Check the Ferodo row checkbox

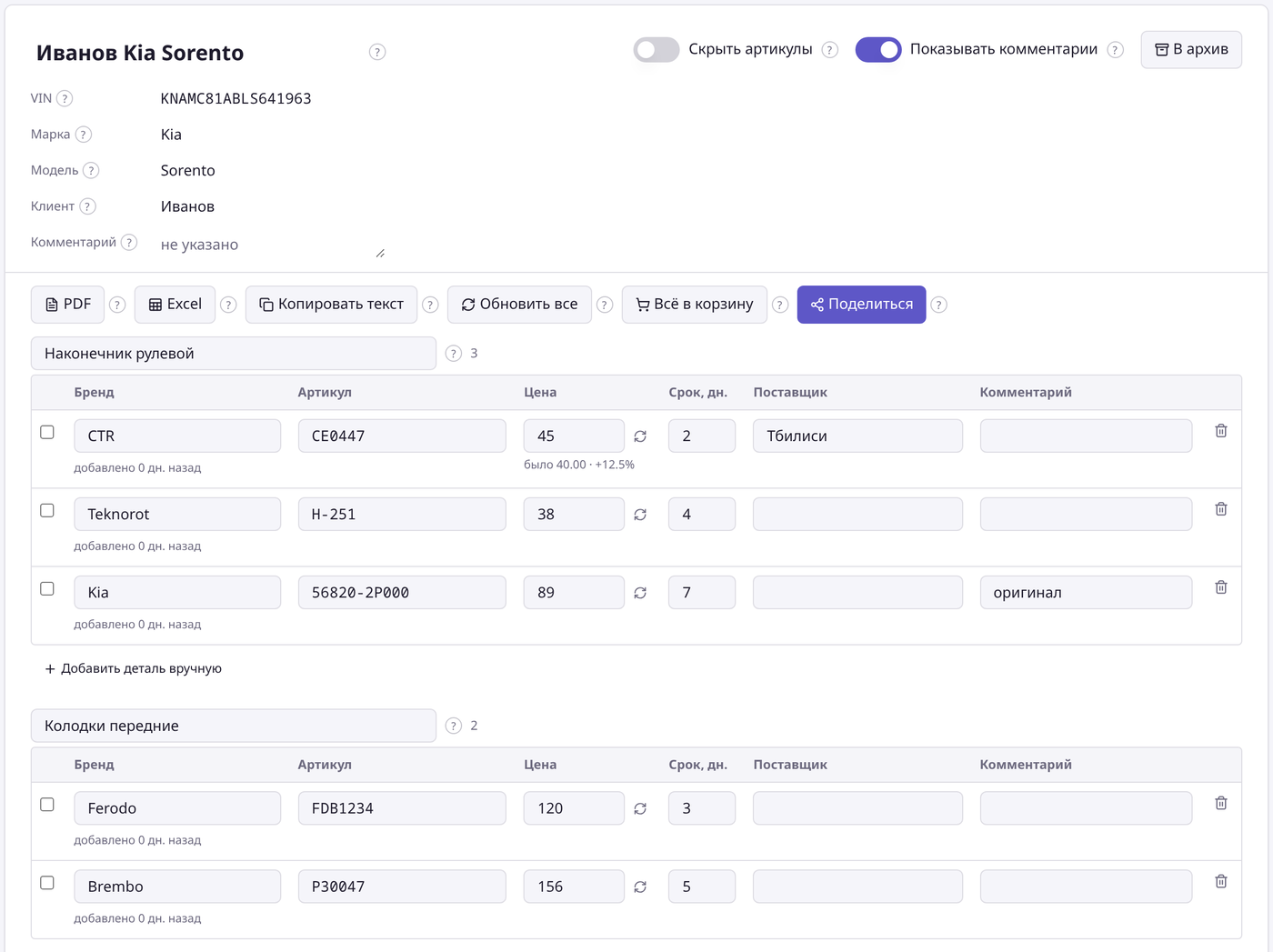(47, 804)
